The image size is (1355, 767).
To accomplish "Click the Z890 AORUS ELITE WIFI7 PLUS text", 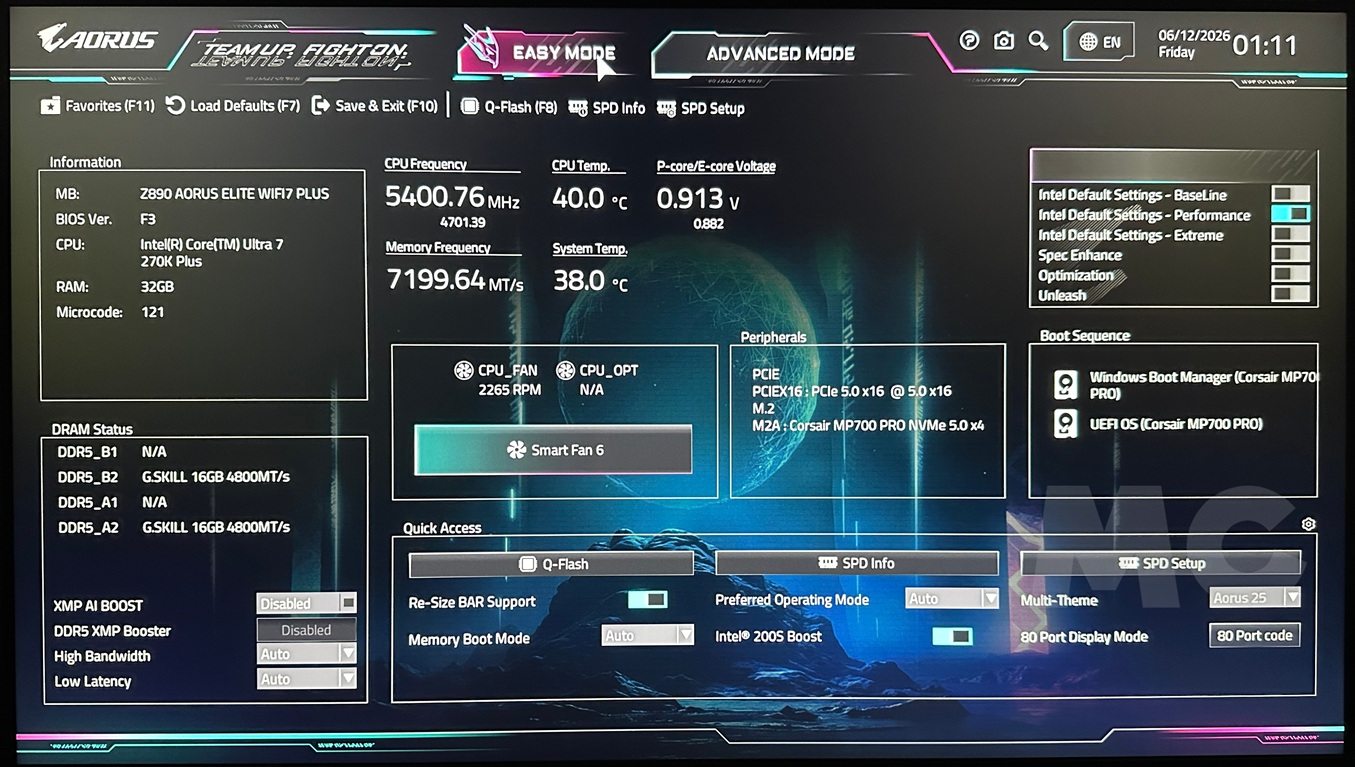I will [x=234, y=193].
